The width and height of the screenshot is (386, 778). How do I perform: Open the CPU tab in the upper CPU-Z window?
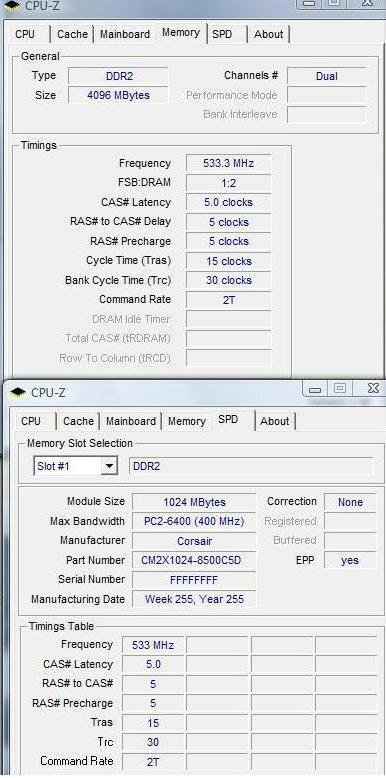click(x=26, y=34)
